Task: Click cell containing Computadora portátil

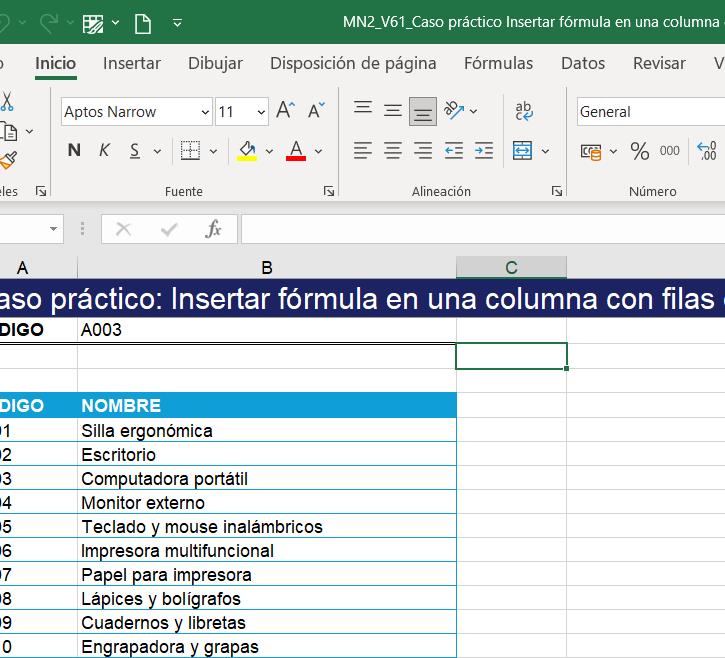Action: tap(266, 479)
